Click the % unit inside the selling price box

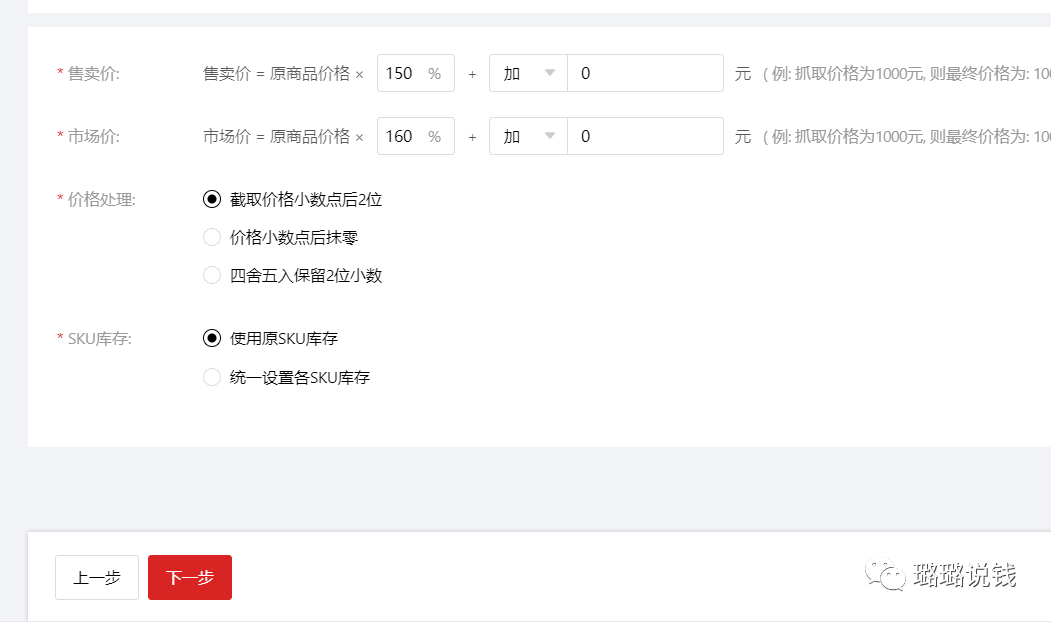pyautogui.click(x=437, y=72)
